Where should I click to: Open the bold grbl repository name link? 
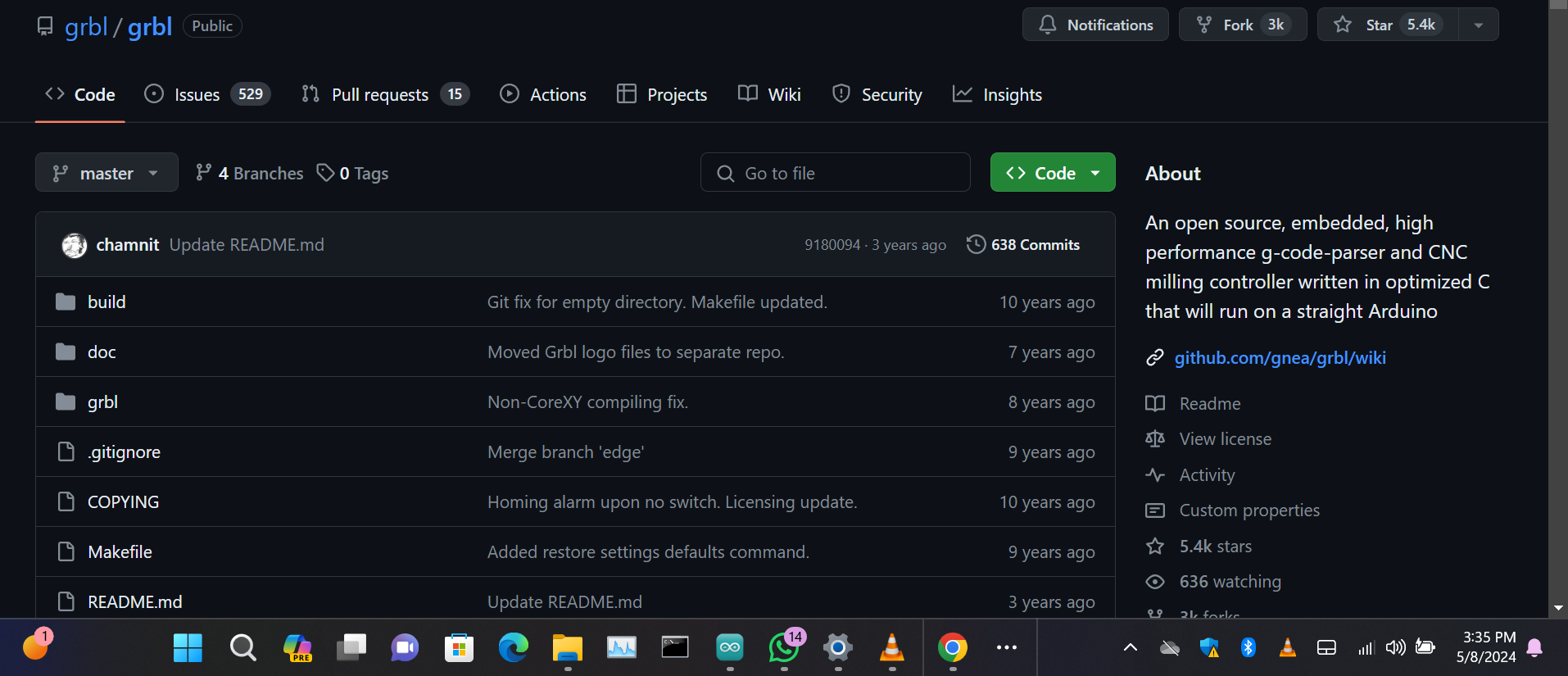[x=150, y=26]
